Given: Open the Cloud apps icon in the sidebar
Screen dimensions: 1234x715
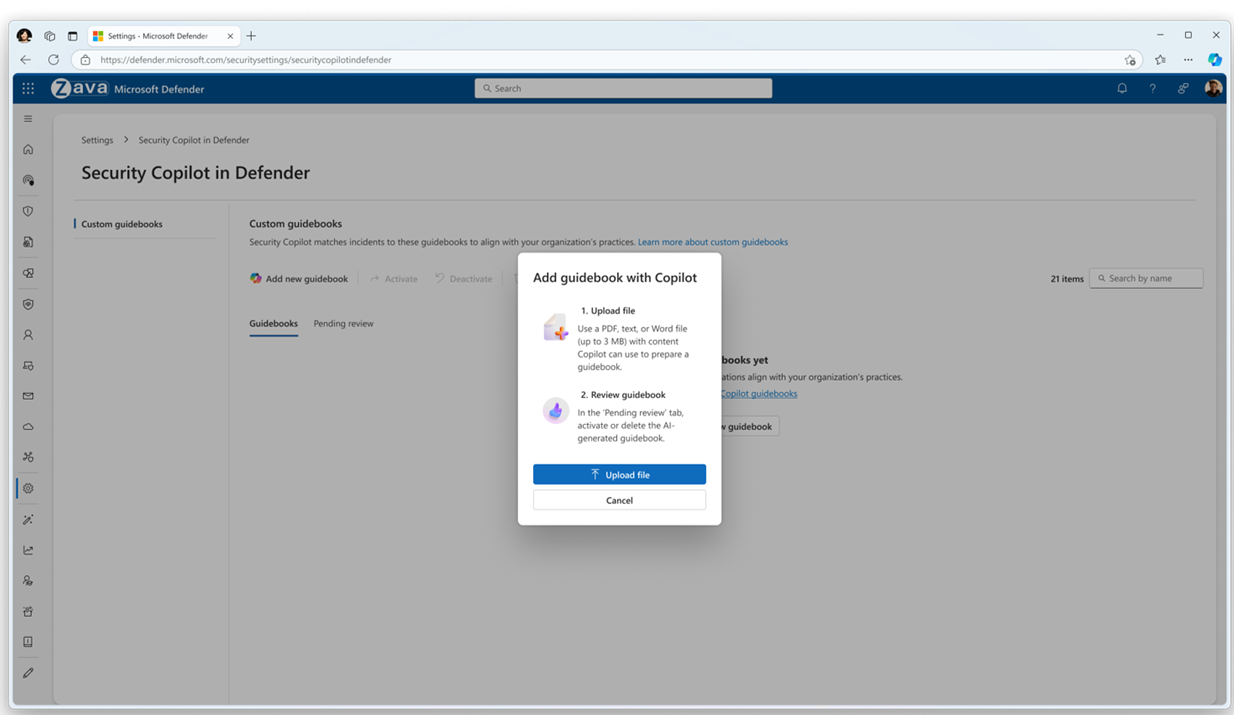Looking at the screenshot, I should 28,426.
